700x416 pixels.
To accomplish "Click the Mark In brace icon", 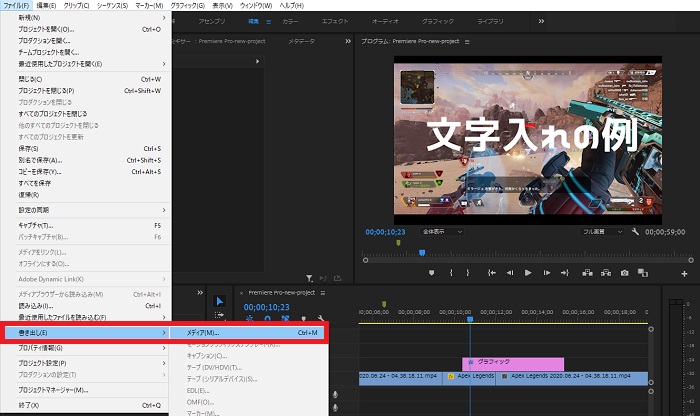I will click(451, 273).
